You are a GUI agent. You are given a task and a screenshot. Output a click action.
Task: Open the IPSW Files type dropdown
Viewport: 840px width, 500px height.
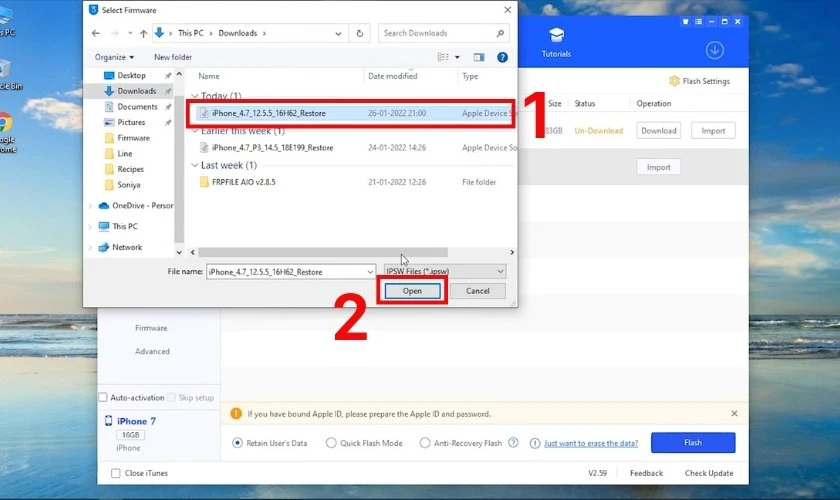(445, 271)
